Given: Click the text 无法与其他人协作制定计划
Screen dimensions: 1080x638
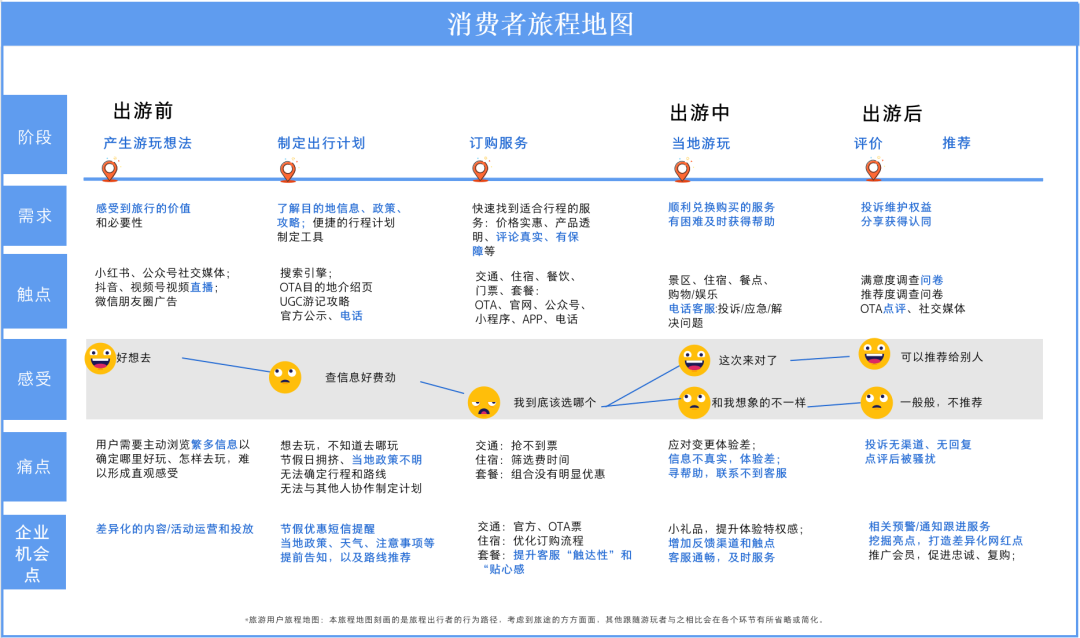Looking at the screenshot, I should point(351,488).
